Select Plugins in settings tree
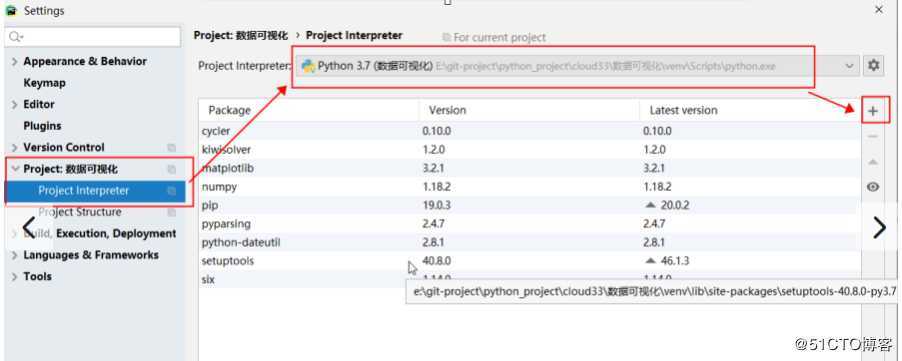This screenshot has height=361, width=902. point(42,126)
